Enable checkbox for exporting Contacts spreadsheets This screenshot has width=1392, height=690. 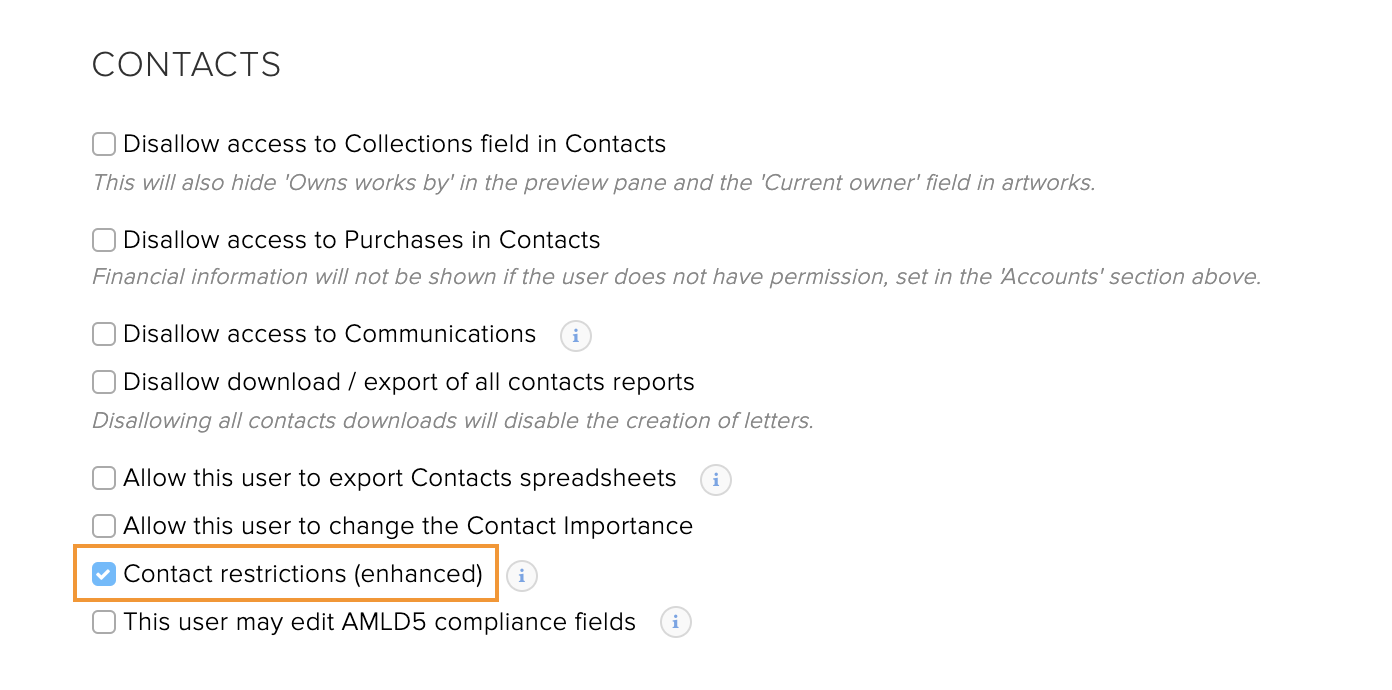104,478
